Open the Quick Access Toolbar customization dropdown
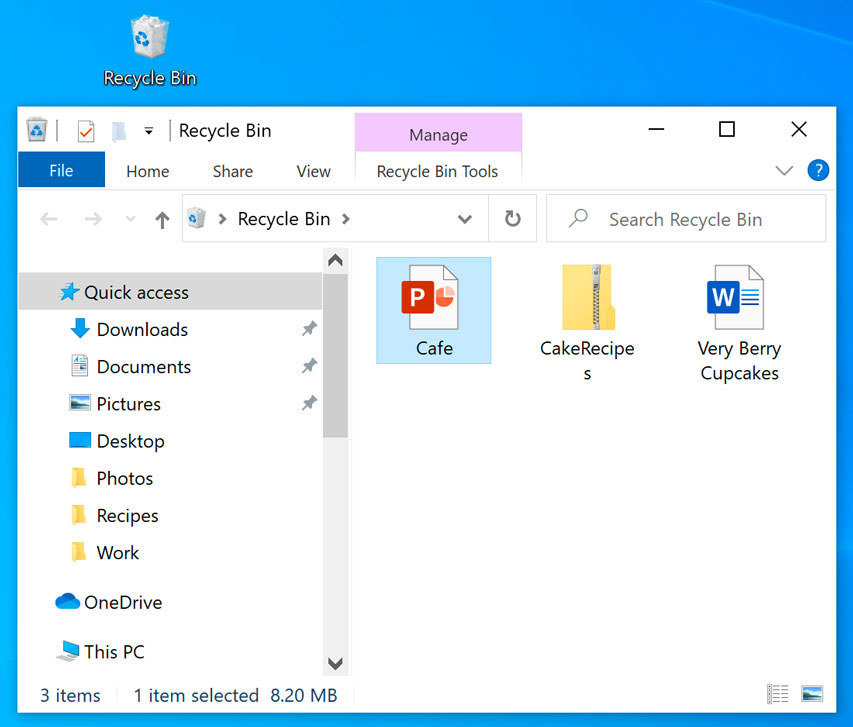853x727 pixels. pos(146,130)
